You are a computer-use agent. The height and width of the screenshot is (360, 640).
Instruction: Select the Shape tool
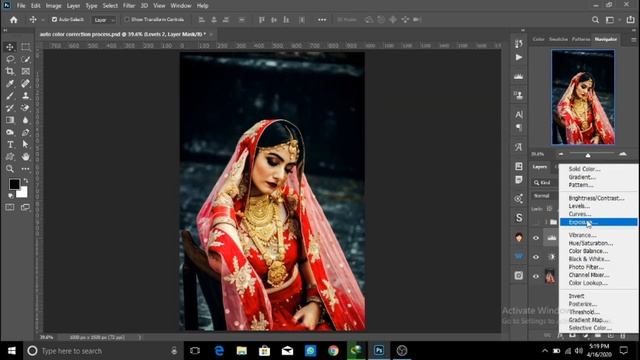pos(10,157)
